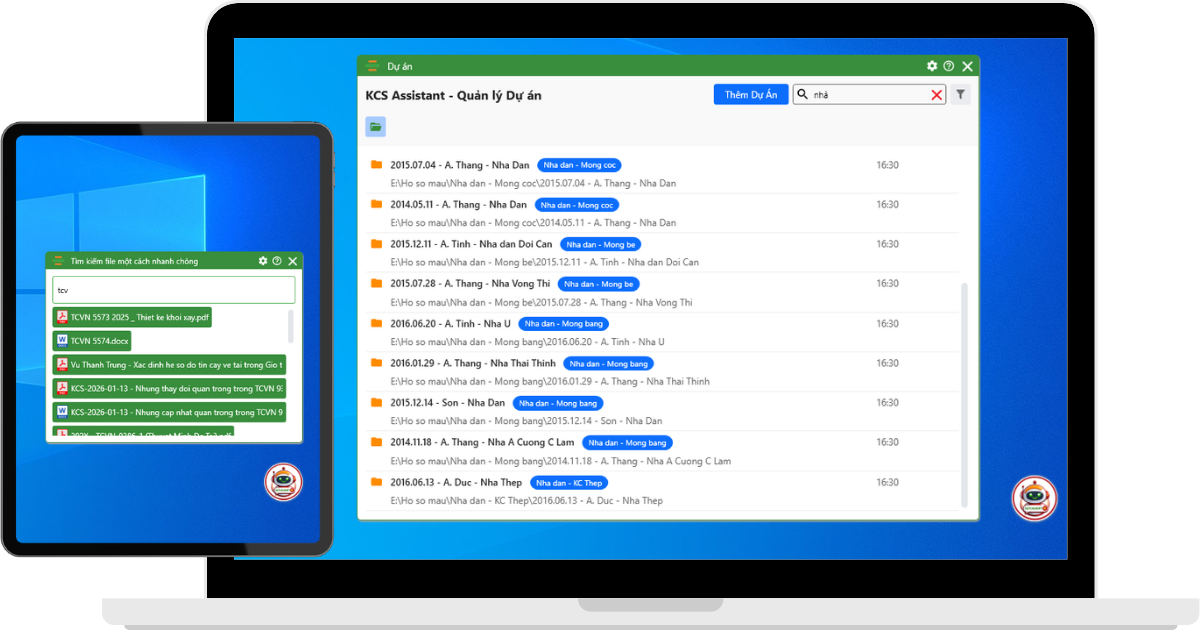1200x630 pixels.
Task: Open hamburger menu in Dự án window
Action: (x=372, y=66)
